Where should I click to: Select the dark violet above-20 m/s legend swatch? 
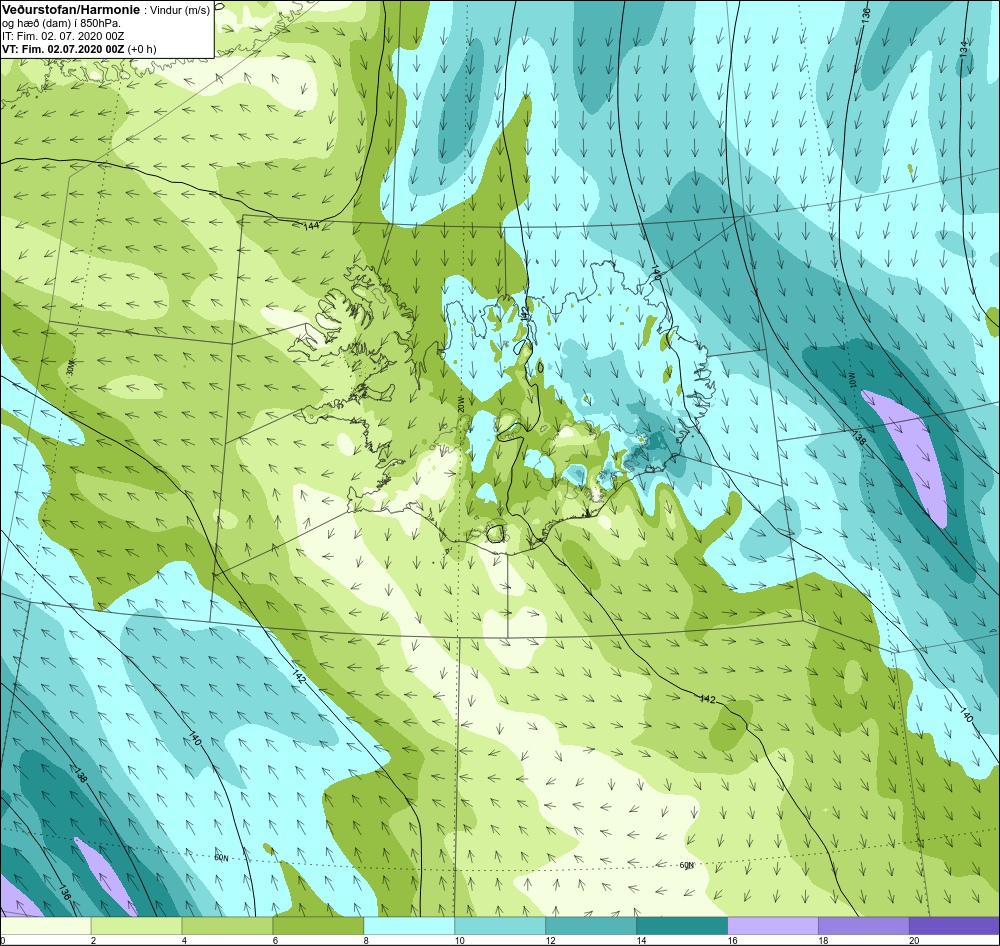[x=954, y=926]
